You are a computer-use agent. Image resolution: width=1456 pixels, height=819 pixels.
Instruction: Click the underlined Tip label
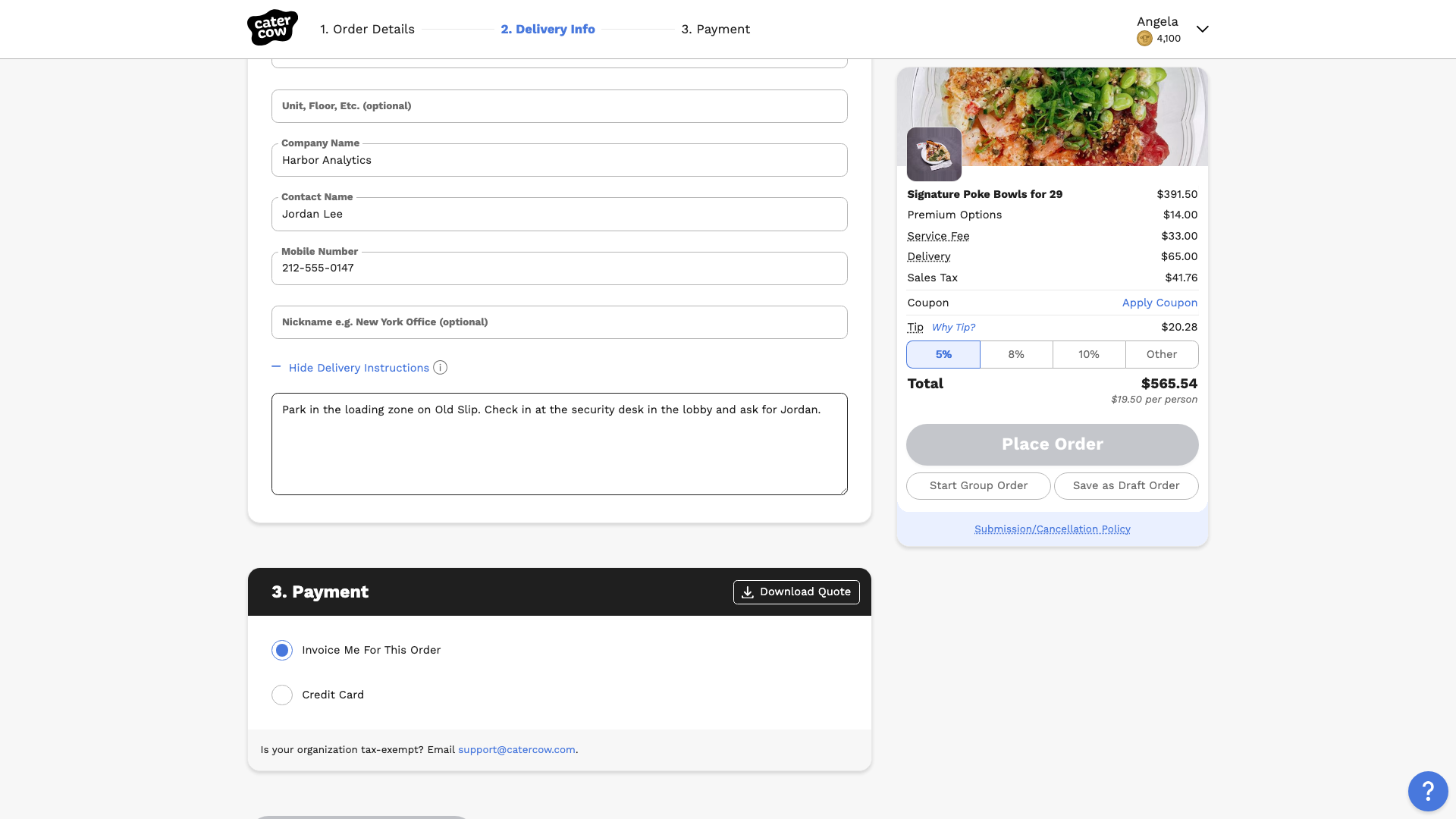915,327
